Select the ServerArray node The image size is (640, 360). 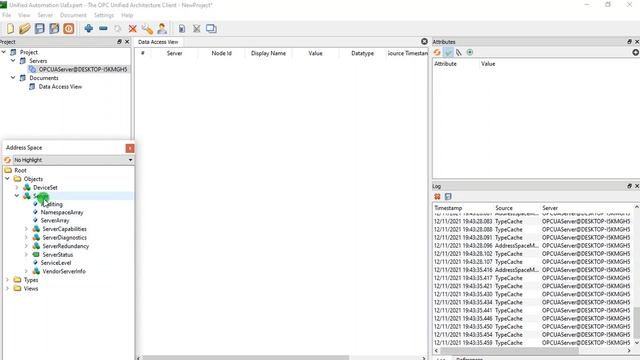pos(55,220)
